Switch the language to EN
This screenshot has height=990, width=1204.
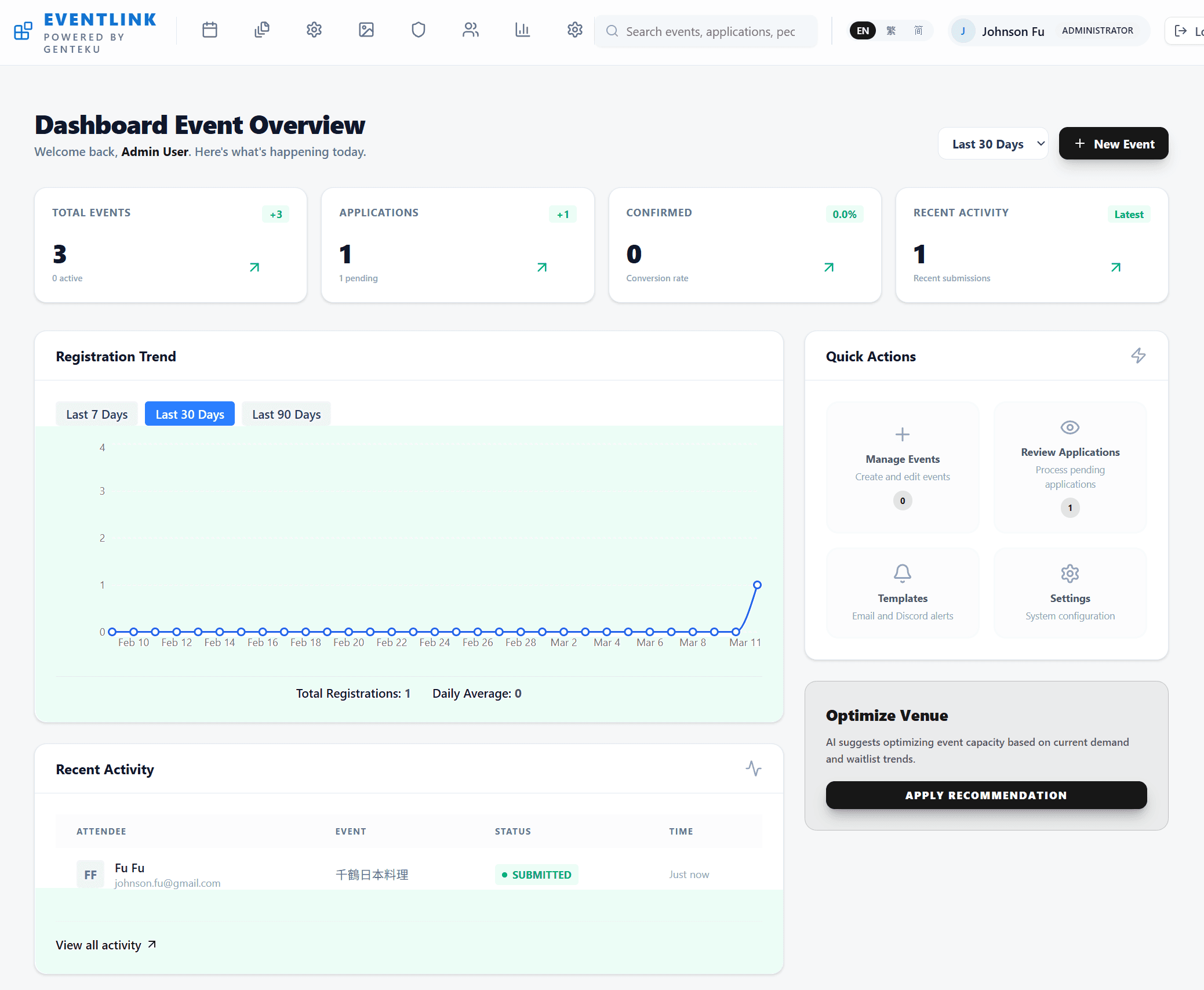(863, 30)
